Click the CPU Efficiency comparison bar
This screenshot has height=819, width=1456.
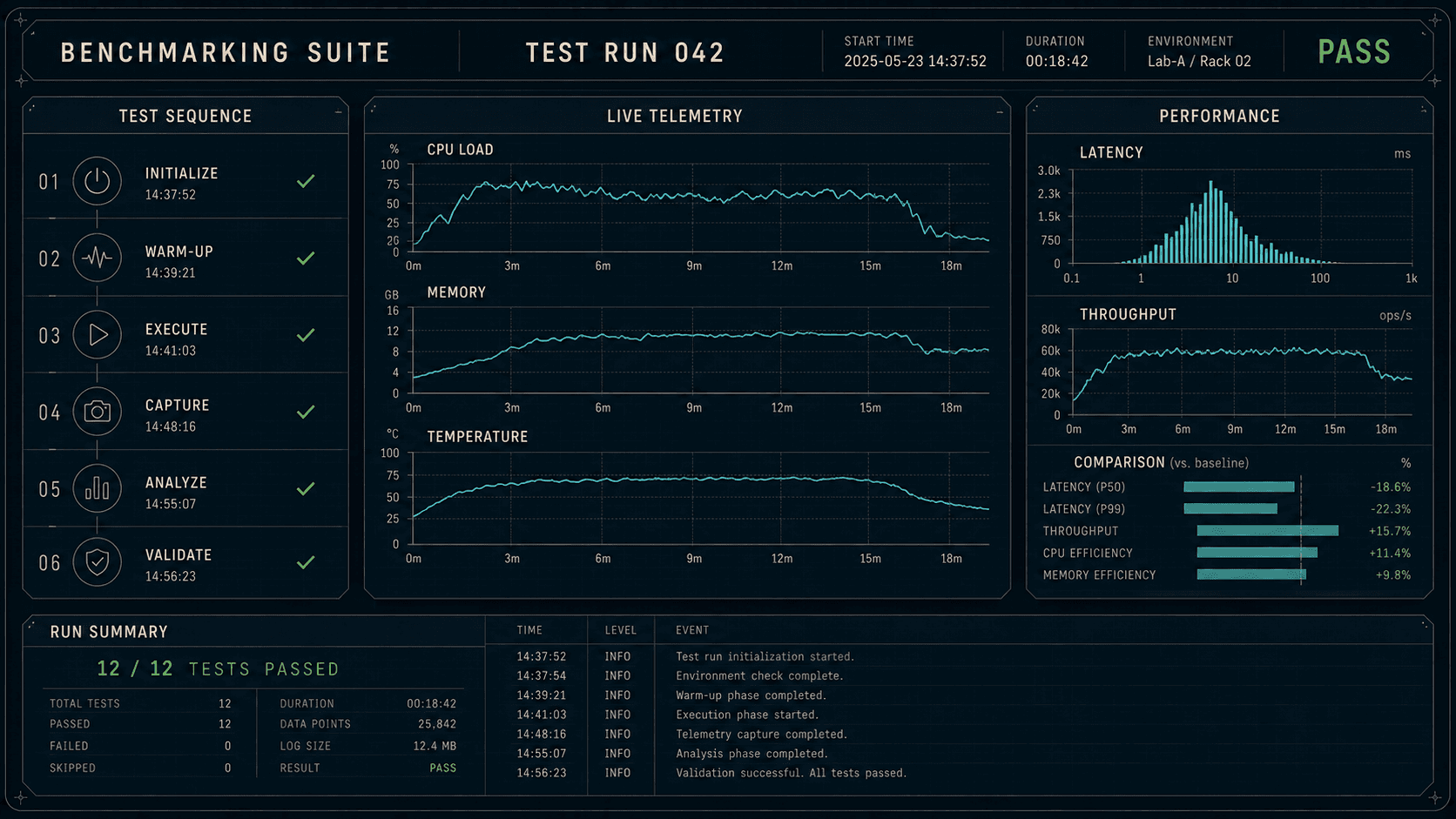point(1257,552)
